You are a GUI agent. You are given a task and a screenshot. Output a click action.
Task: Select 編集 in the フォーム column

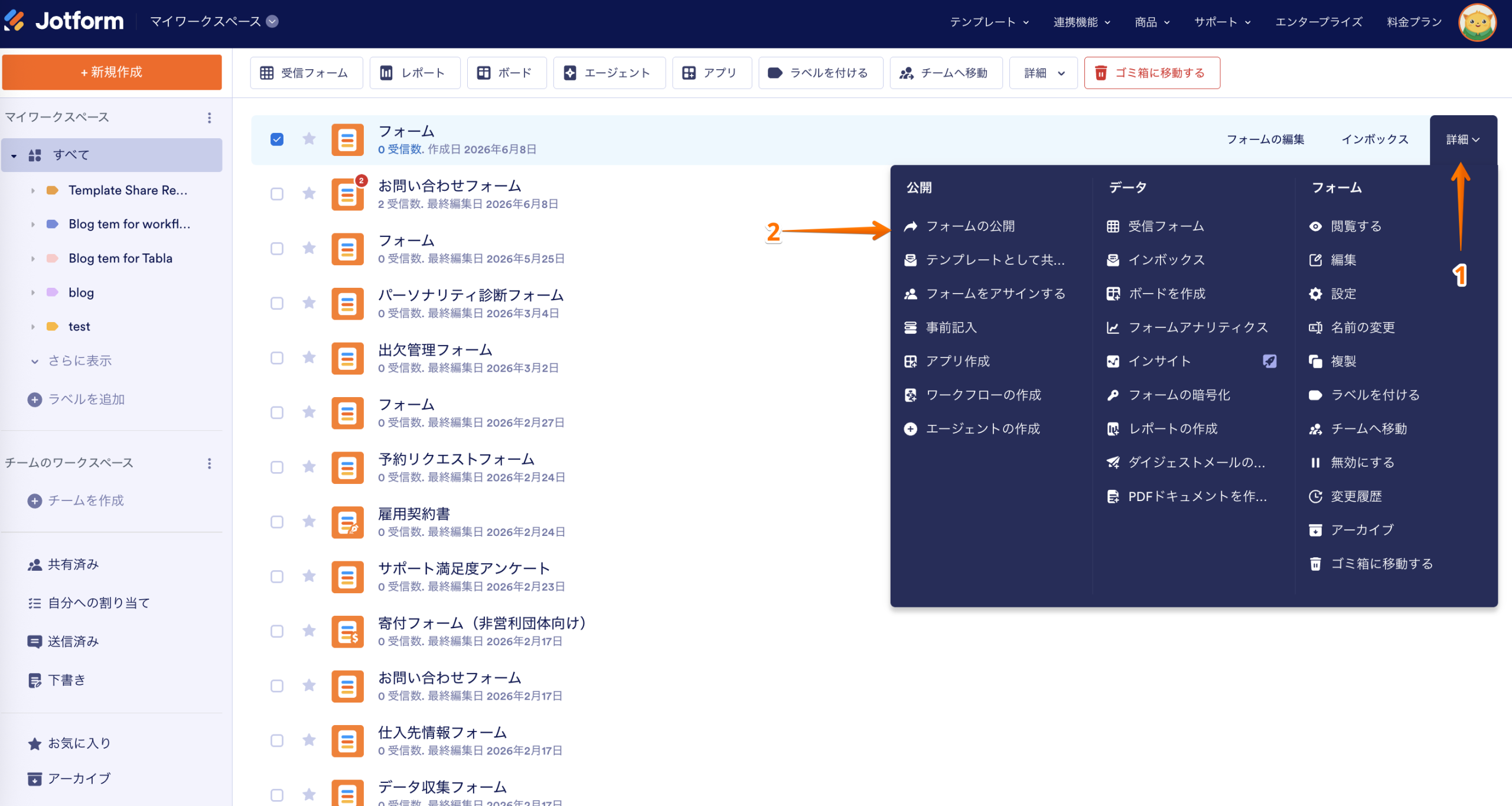(x=1332, y=260)
